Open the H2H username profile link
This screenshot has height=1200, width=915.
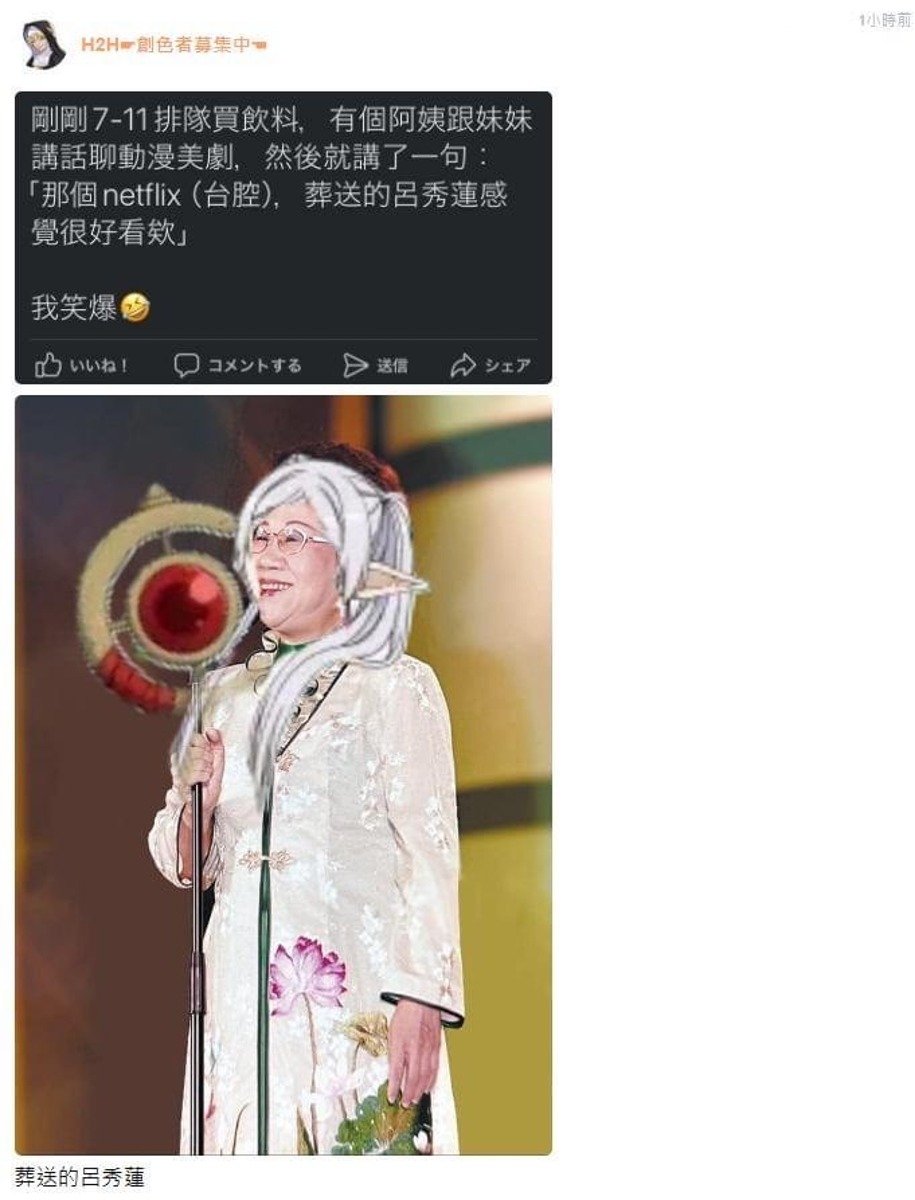[x=174, y=45]
